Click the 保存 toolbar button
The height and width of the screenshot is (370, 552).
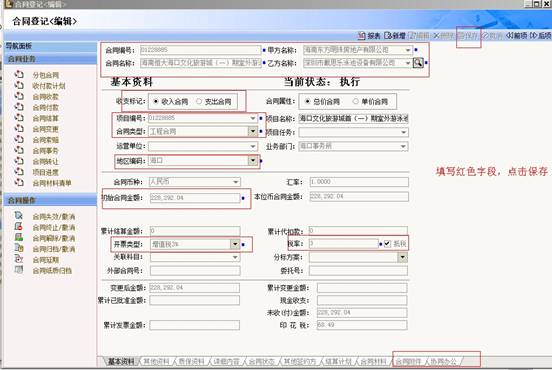(469, 36)
